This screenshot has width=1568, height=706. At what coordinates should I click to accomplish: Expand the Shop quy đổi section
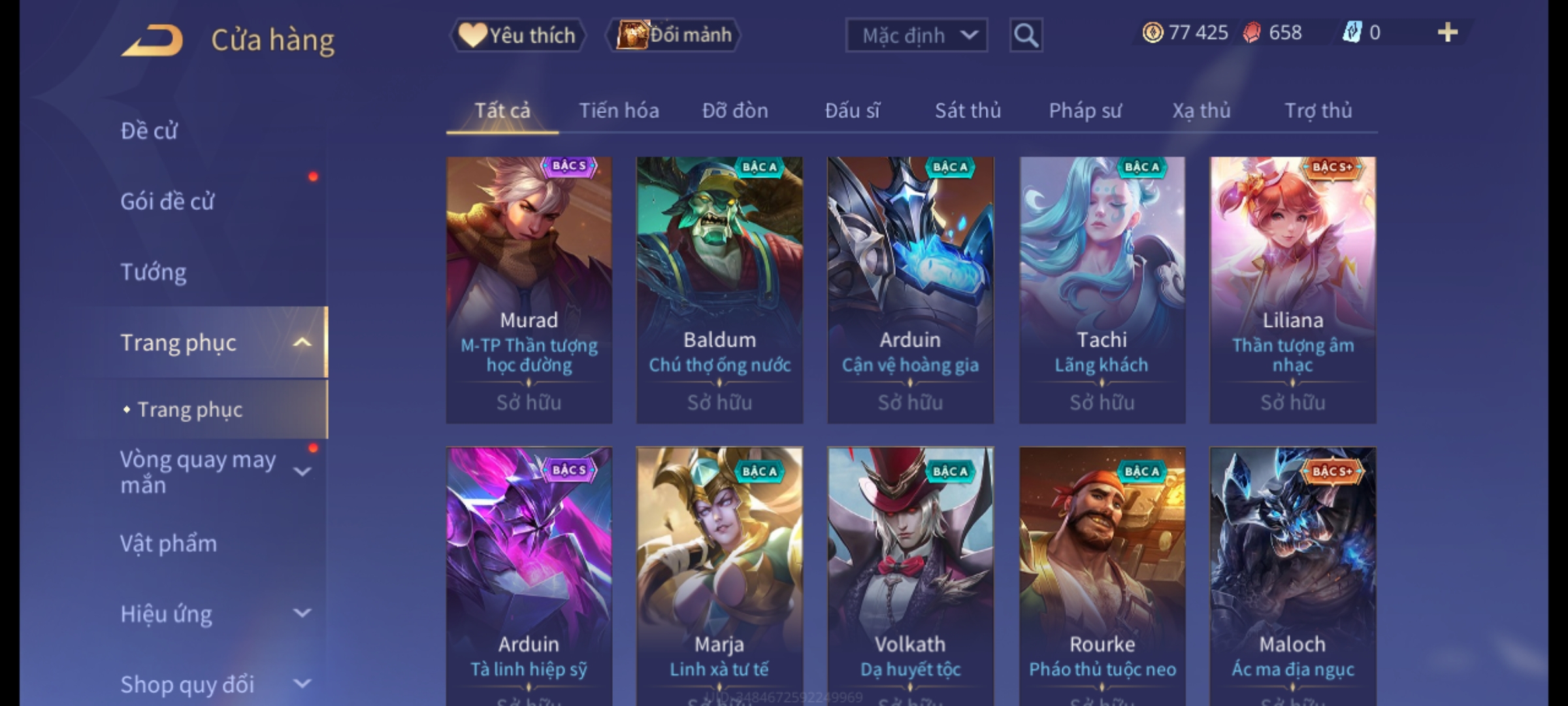pyautogui.click(x=302, y=684)
